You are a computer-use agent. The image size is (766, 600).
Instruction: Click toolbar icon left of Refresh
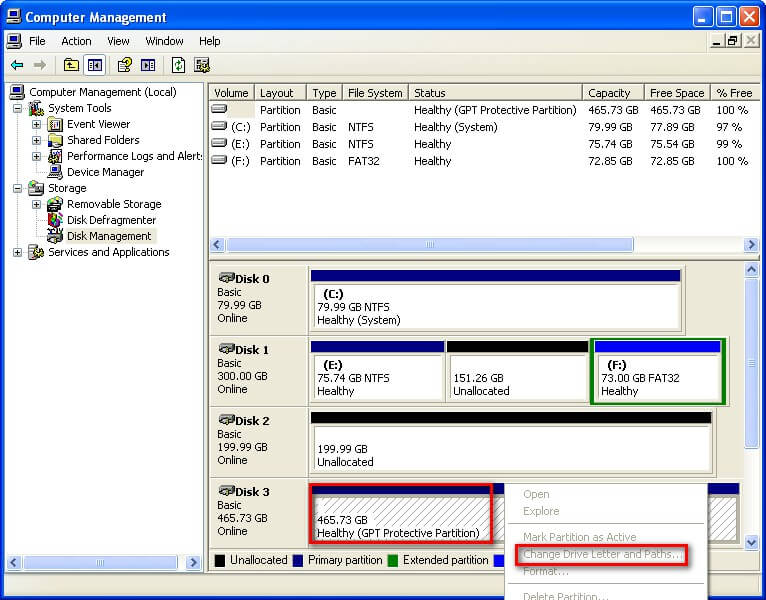[x=148, y=65]
